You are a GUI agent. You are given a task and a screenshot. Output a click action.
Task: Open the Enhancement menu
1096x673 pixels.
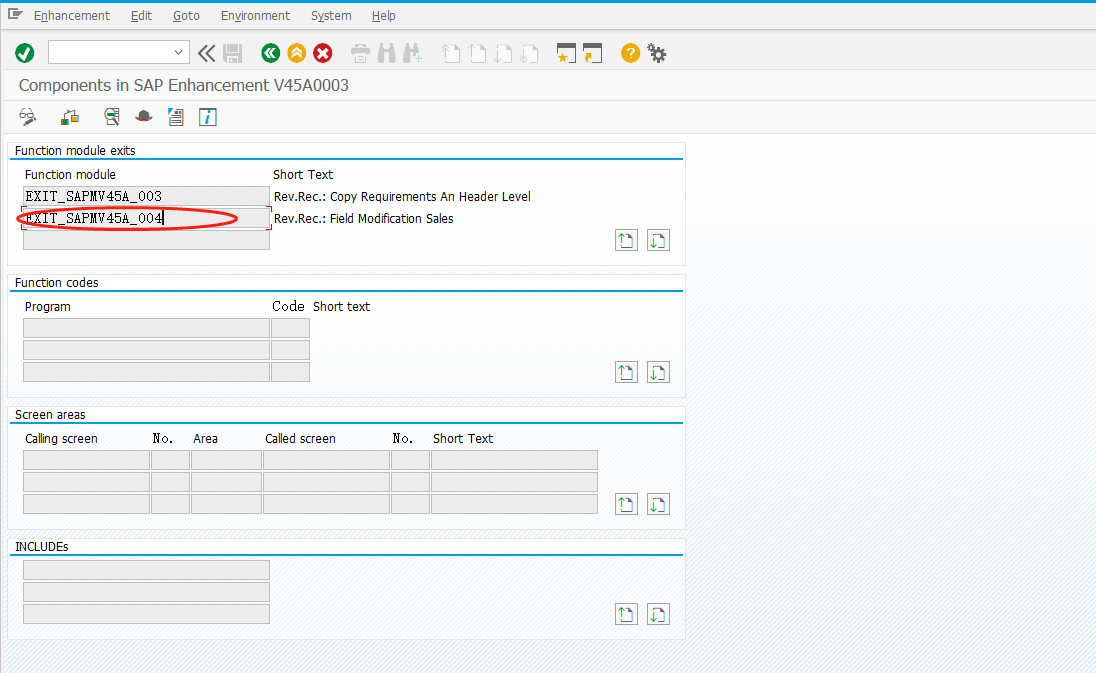[x=72, y=15]
